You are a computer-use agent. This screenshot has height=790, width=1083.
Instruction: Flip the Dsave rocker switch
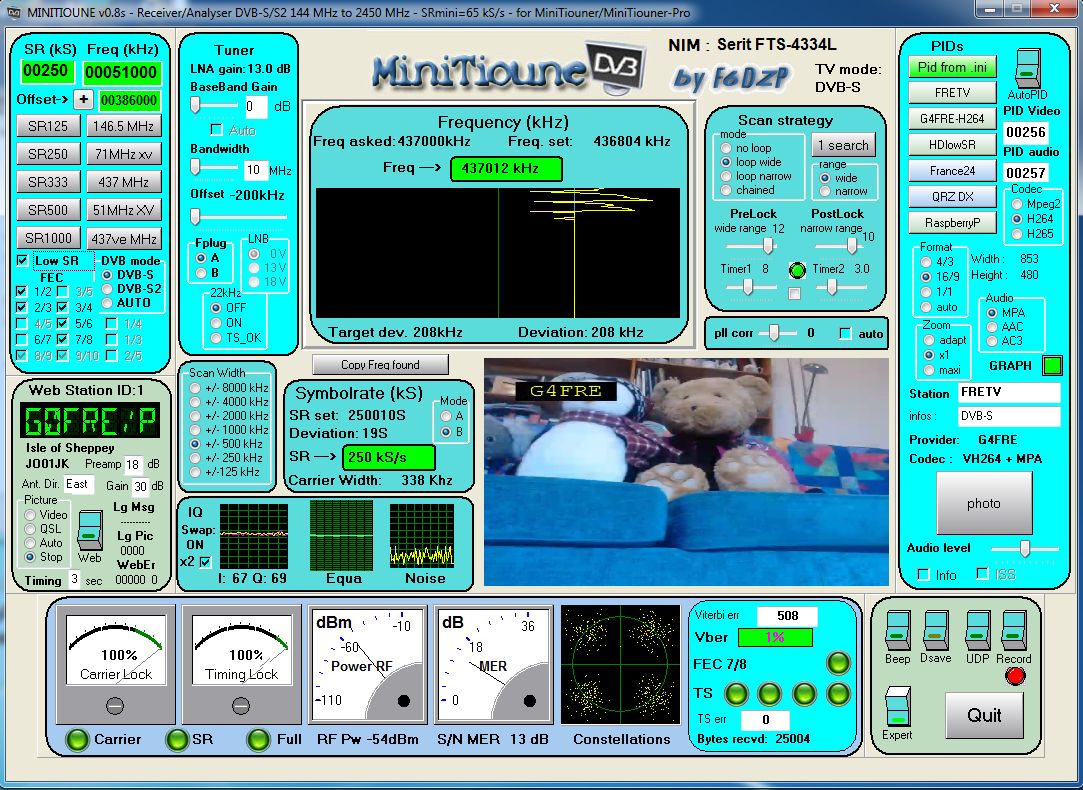pos(936,630)
